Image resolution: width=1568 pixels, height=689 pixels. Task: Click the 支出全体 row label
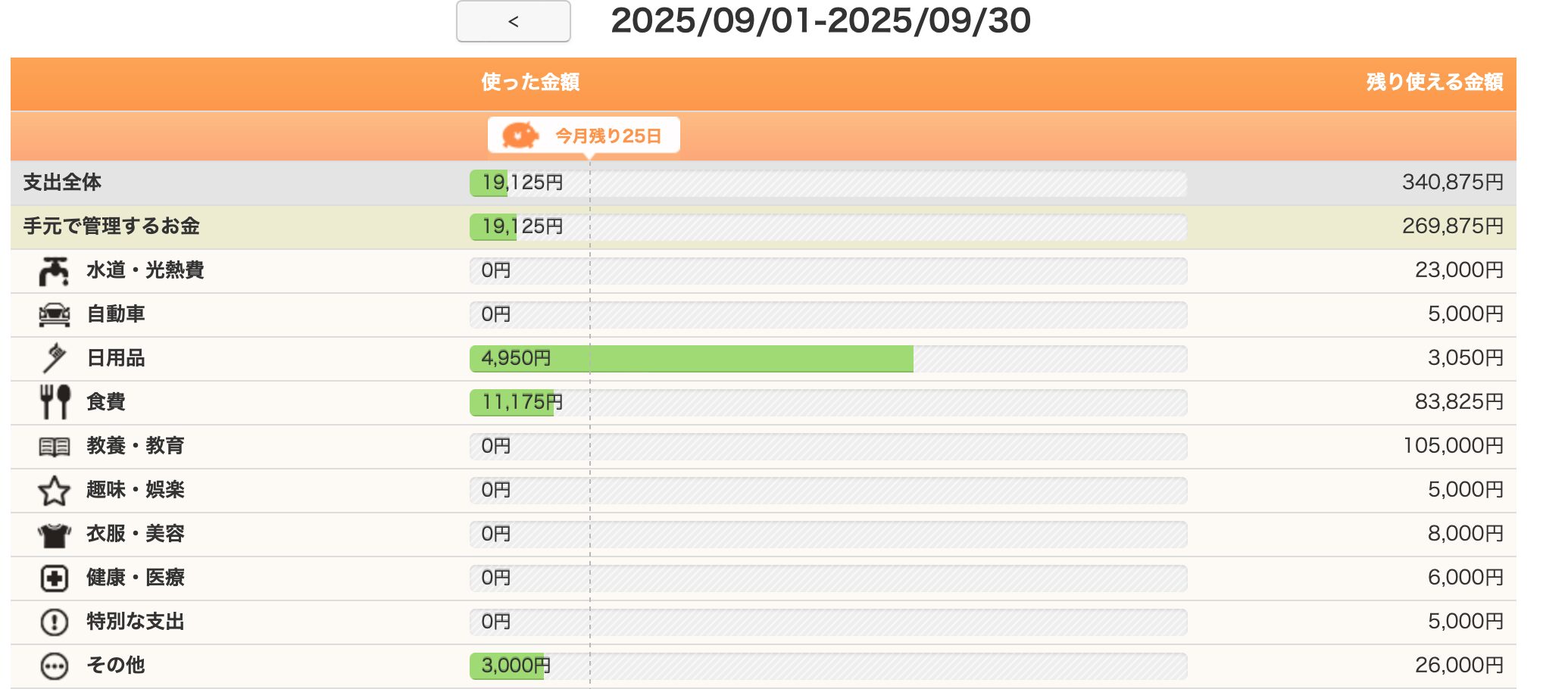tap(62, 182)
